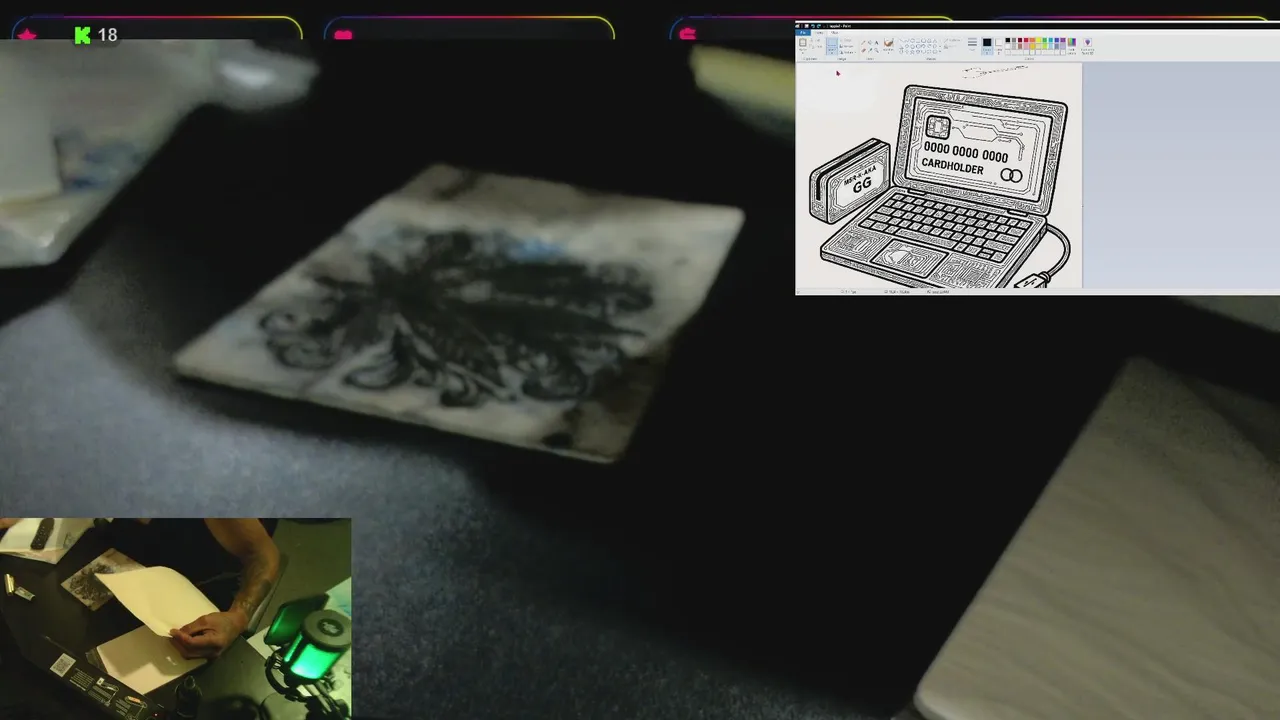Pick the green swatch in palette
The image size is (1280, 720).
(x=1044, y=40)
